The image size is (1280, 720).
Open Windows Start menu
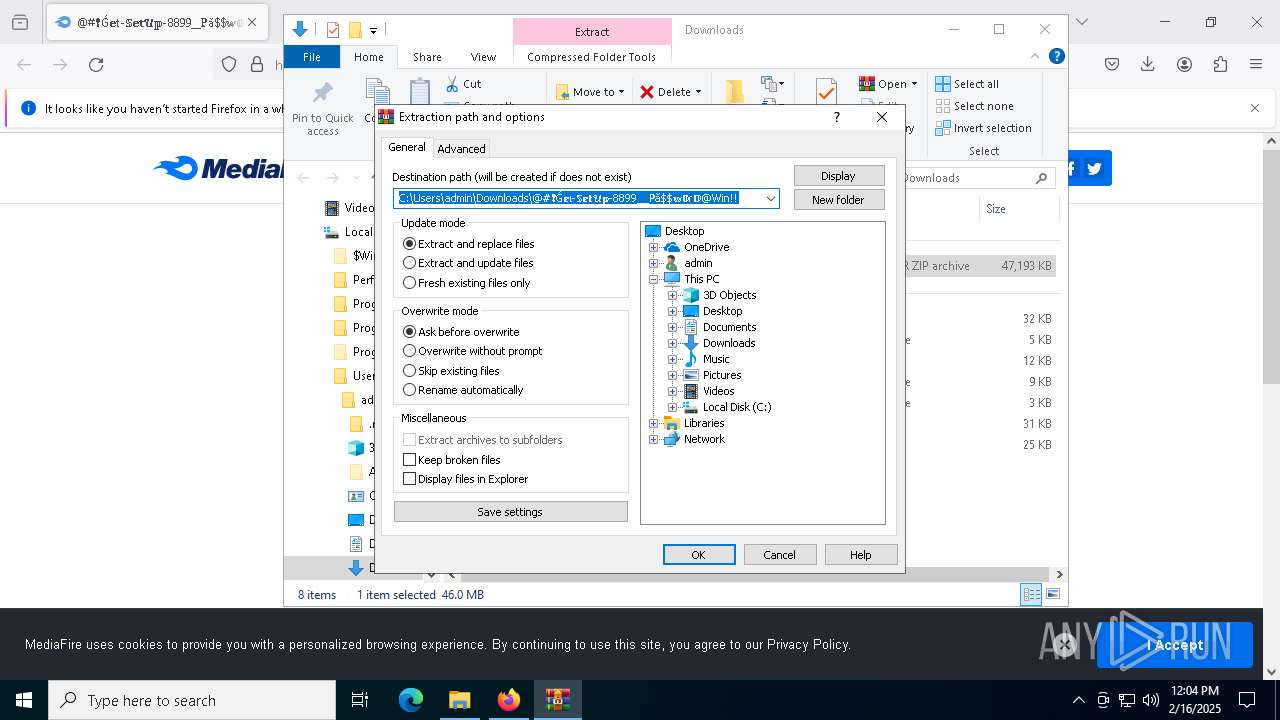point(24,700)
